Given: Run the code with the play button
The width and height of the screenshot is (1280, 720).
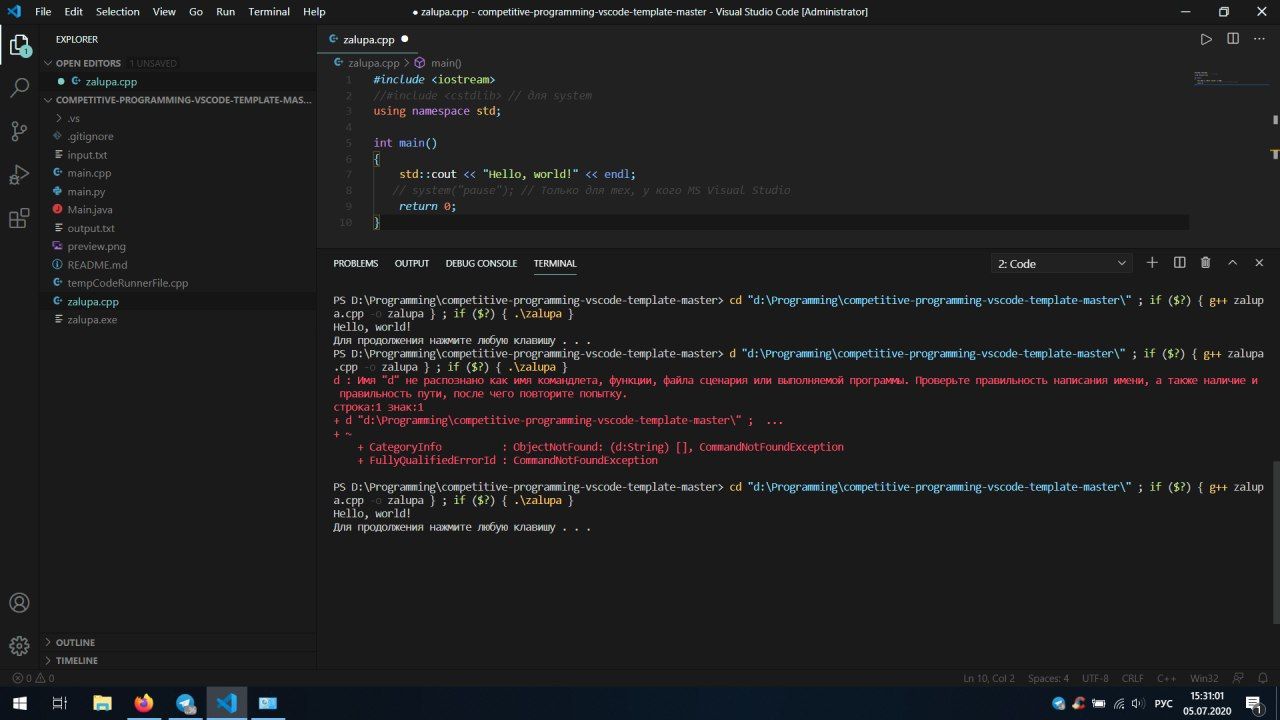Looking at the screenshot, I should click(1206, 39).
